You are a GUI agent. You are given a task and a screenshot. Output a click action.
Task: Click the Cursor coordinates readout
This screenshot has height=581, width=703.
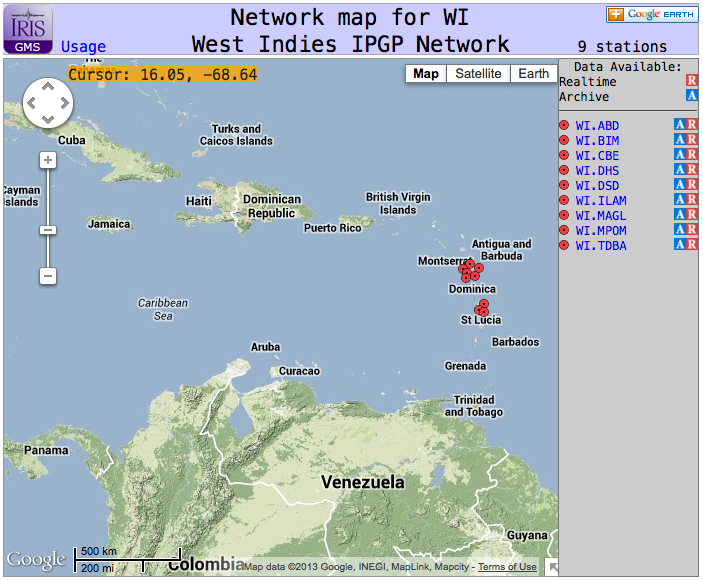163,74
